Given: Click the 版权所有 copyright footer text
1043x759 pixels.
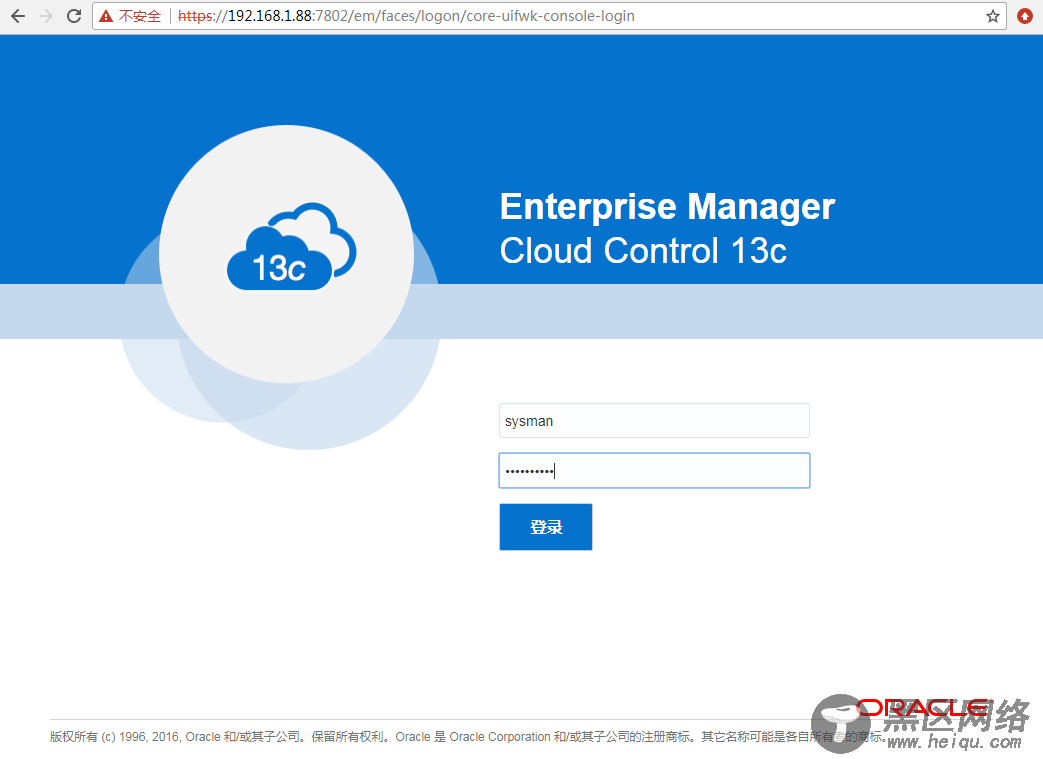Looking at the screenshot, I should [x=467, y=736].
